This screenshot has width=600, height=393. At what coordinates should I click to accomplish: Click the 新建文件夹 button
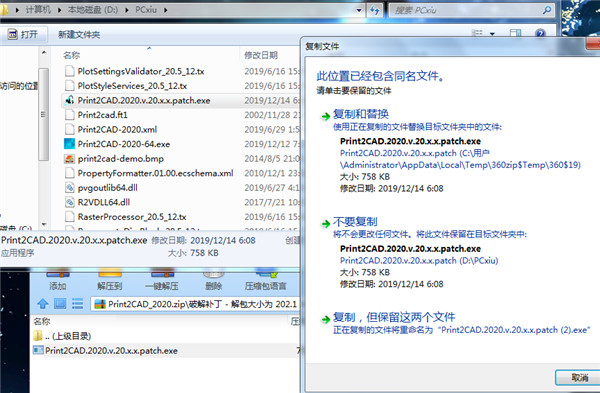click(x=79, y=34)
